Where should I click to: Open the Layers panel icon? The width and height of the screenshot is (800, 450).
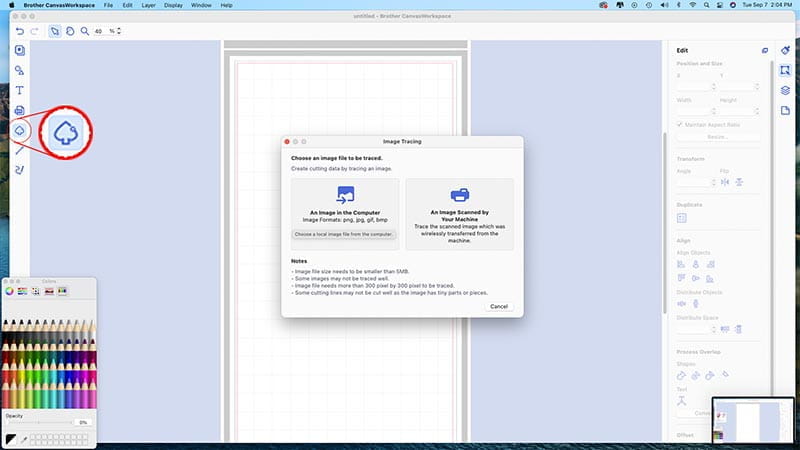click(x=785, y=90)
